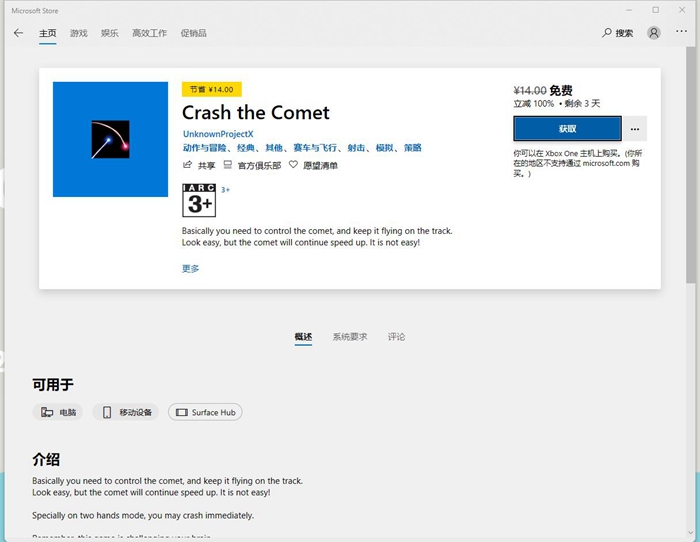Click the yellow 节省 ¥14.00 badge
The height and width of the screenshot is (542, 700).
point(212,89)
